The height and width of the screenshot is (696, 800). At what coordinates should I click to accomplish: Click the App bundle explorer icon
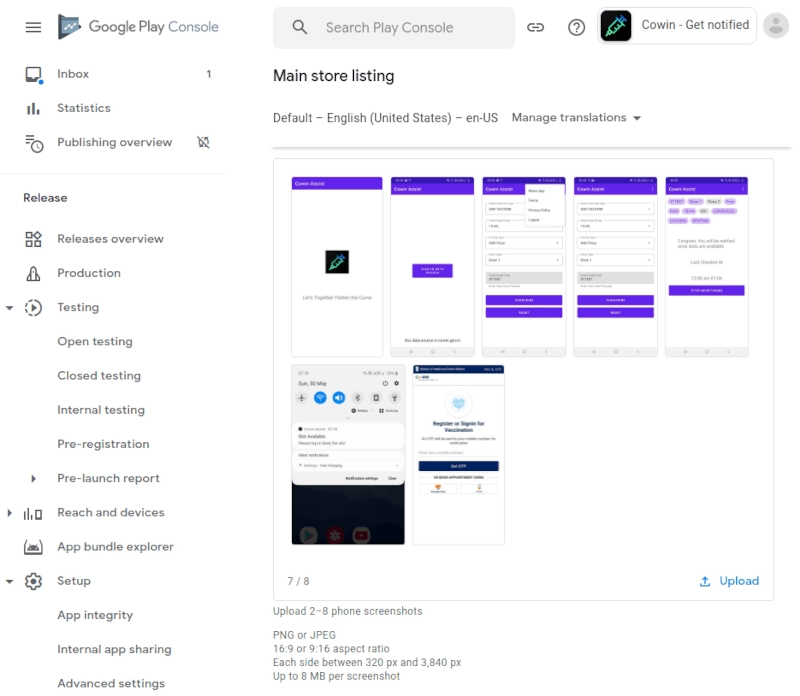pyautogui.click(x=34, y=547)
